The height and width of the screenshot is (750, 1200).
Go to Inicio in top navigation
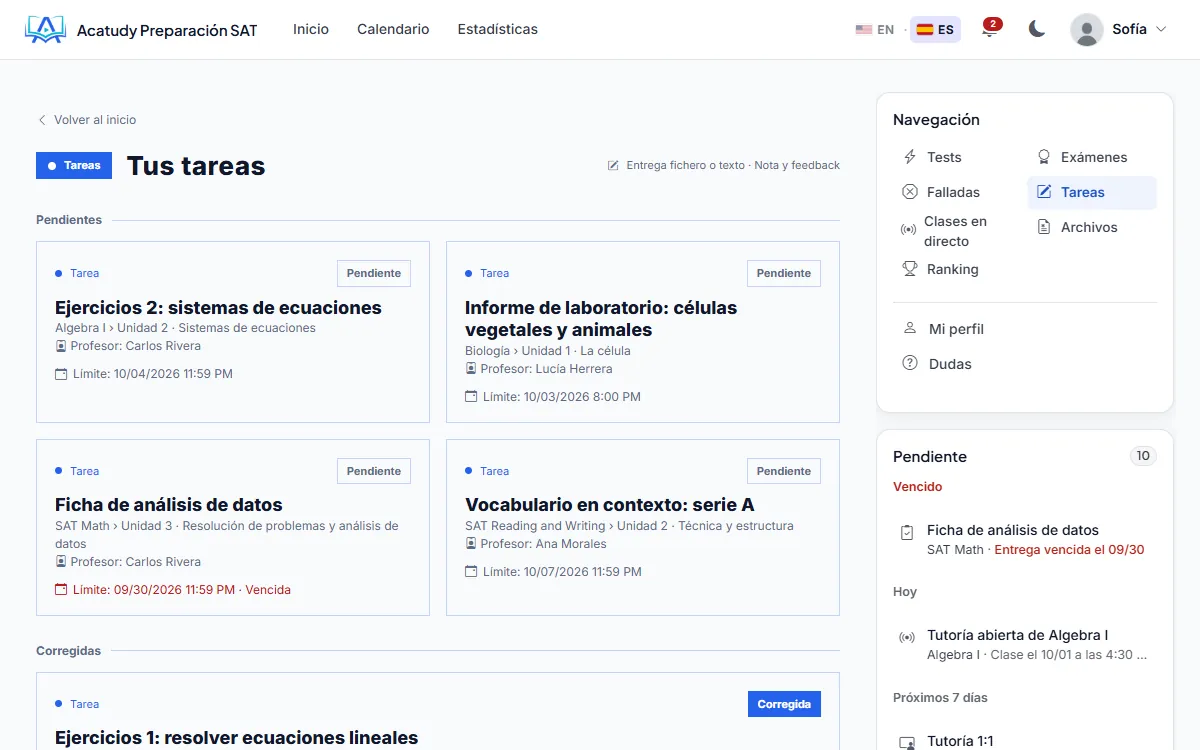311,29
